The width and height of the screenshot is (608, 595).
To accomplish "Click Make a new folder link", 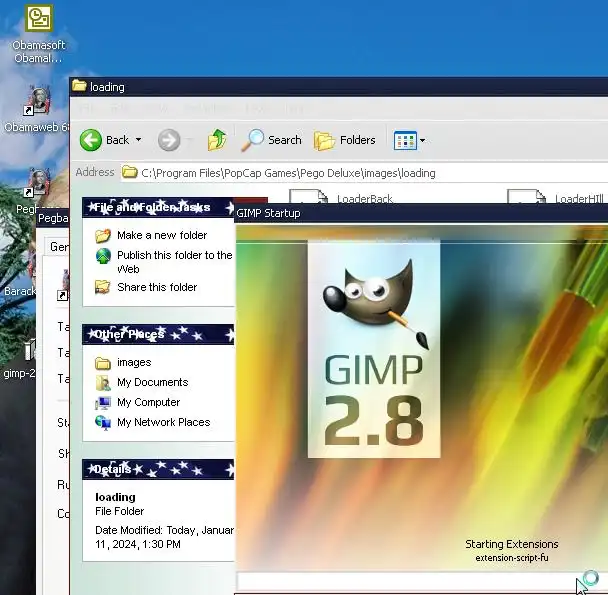I will pos(162,235).
